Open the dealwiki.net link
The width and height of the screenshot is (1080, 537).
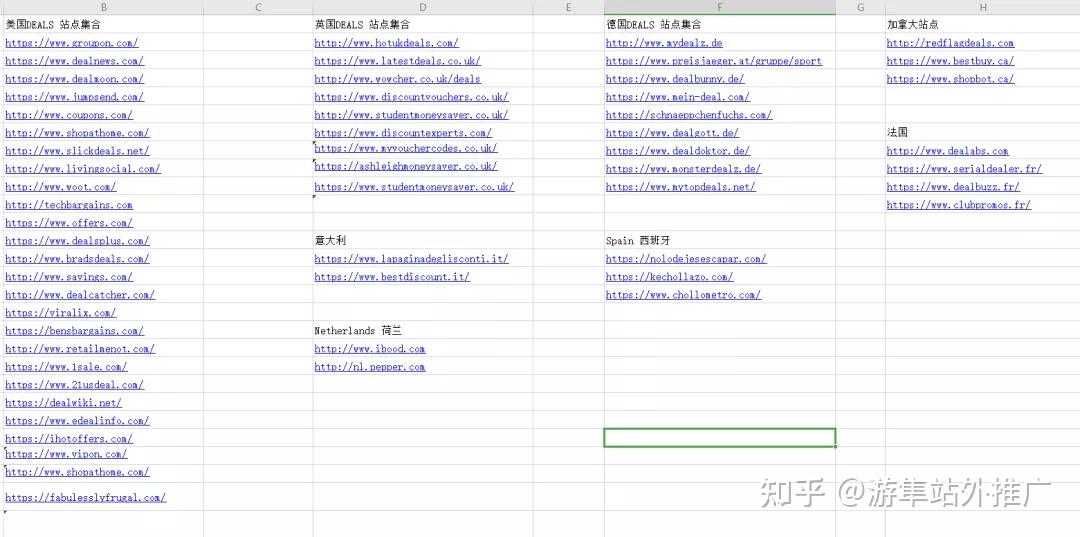point(63,403)
